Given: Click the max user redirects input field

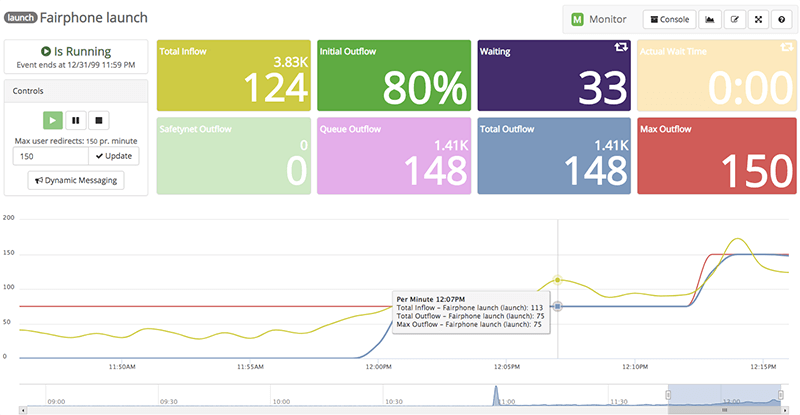Looking at the screenshot, I should click(50, 156).
